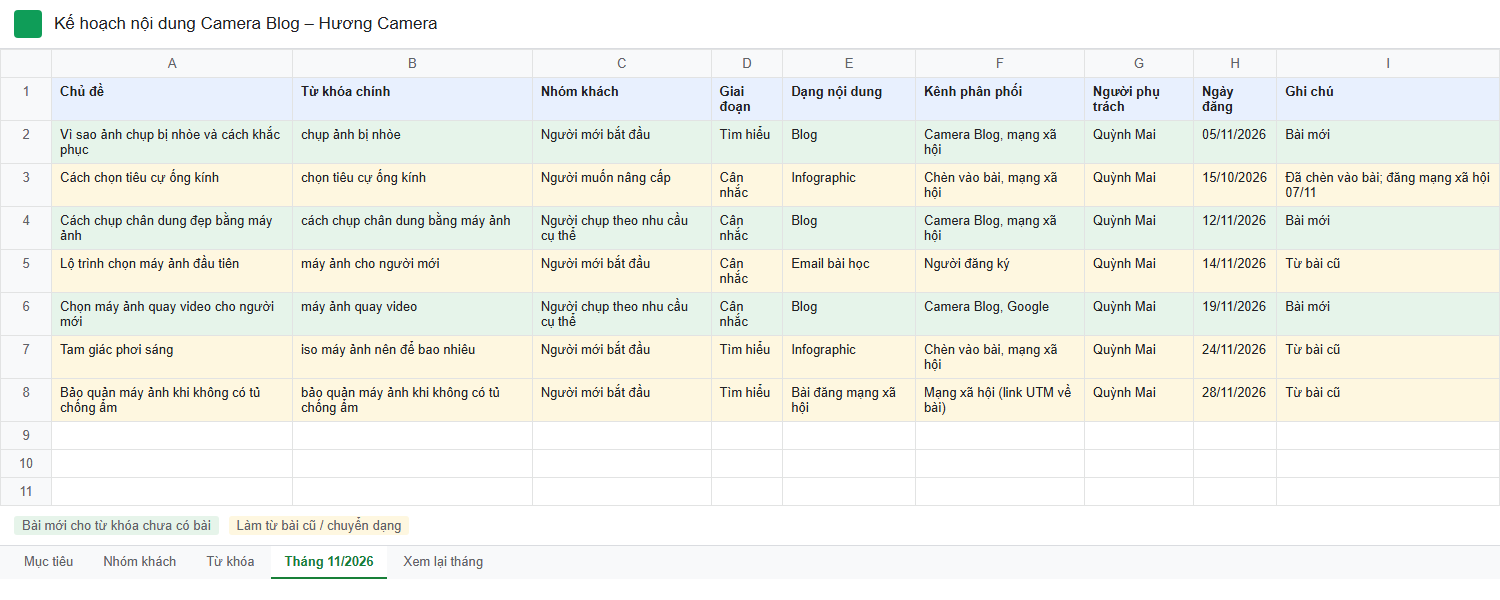Select note cell Đã chèn vào bài
This screenshot has height=600, width=1500.
(x=1388, y=185)
